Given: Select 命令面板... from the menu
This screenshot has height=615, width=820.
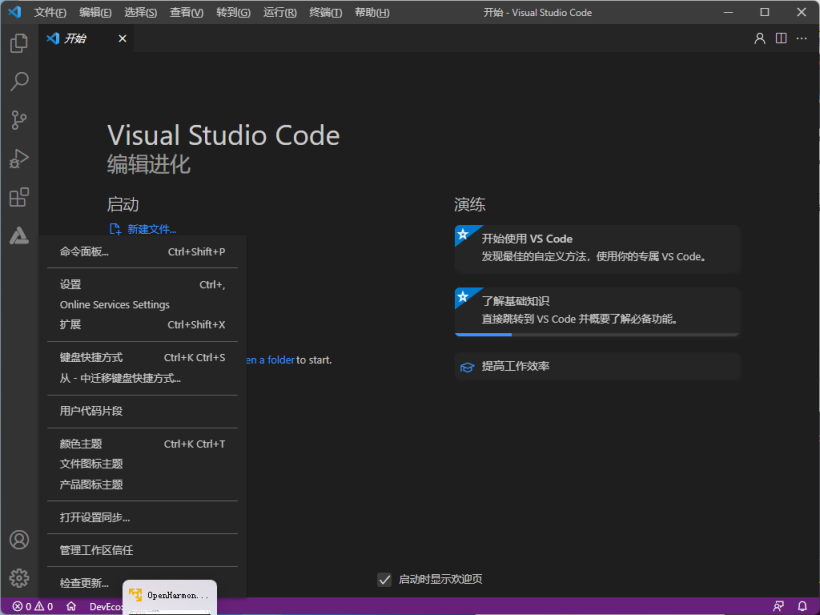Looking at the screenshot, I should click(84, 252).
